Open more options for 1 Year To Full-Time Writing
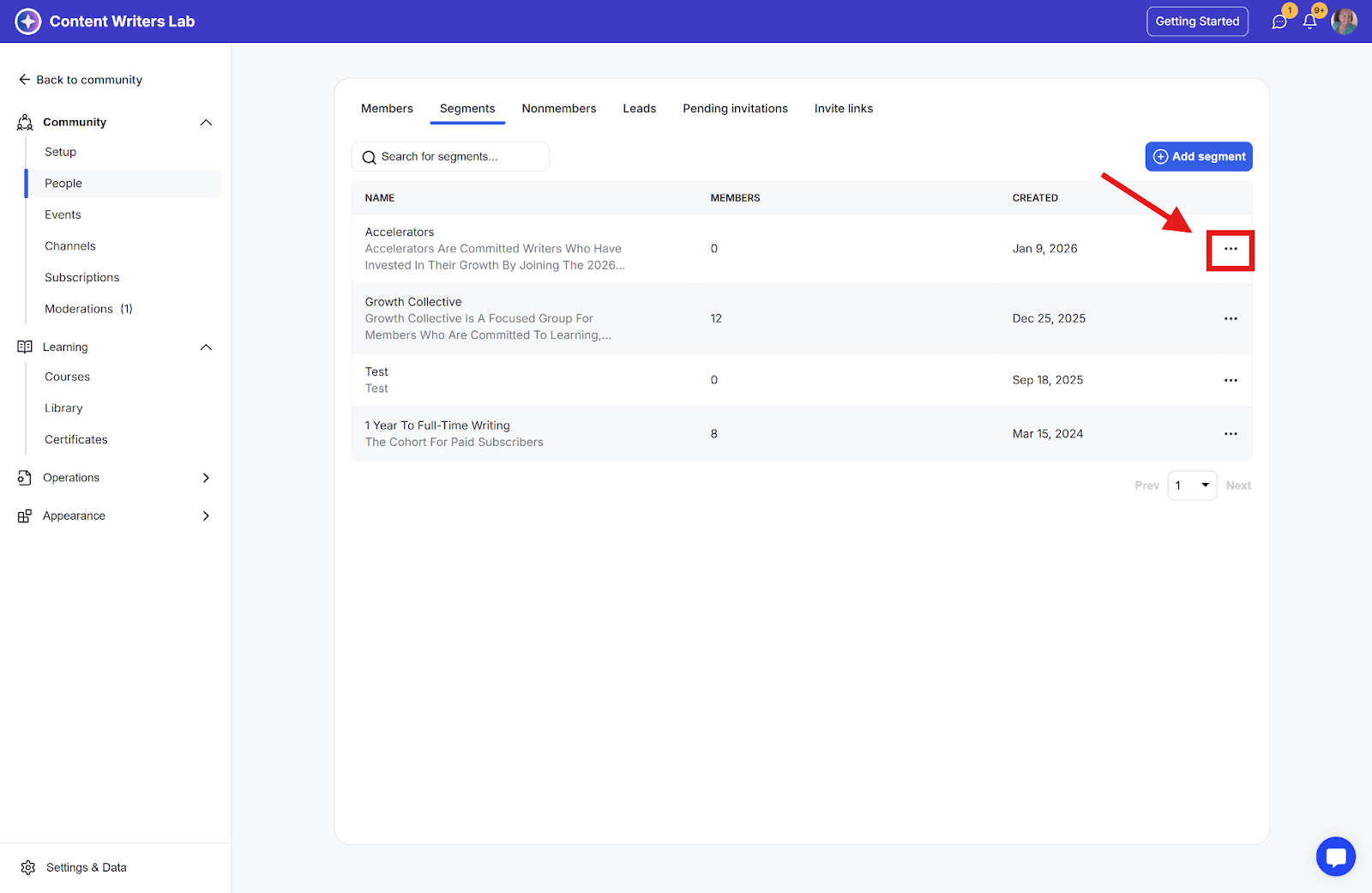Viewport: 1372px width, 893px height. click(x=1231, y=434)
